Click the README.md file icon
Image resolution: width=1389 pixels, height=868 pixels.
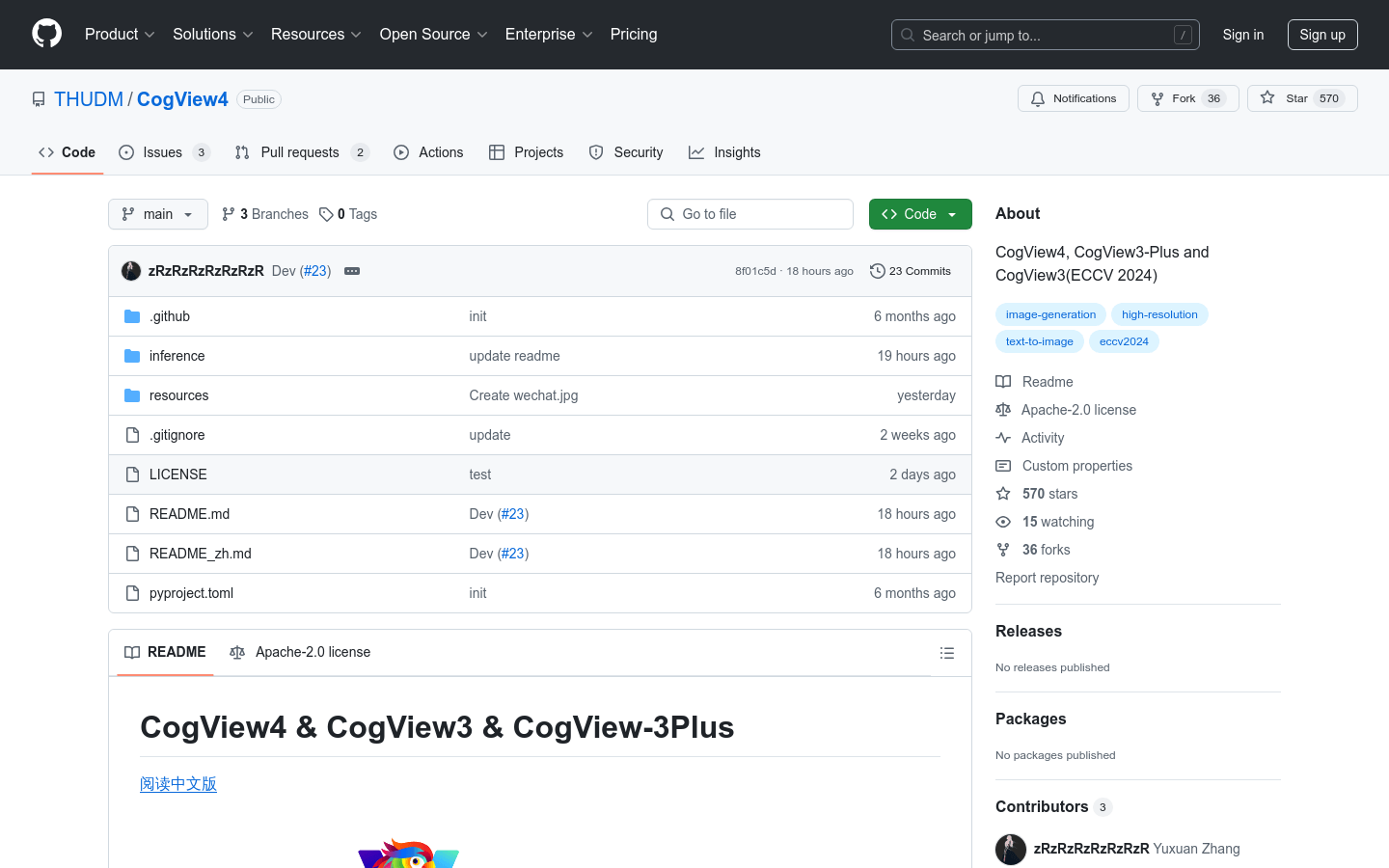pos(132,514)
